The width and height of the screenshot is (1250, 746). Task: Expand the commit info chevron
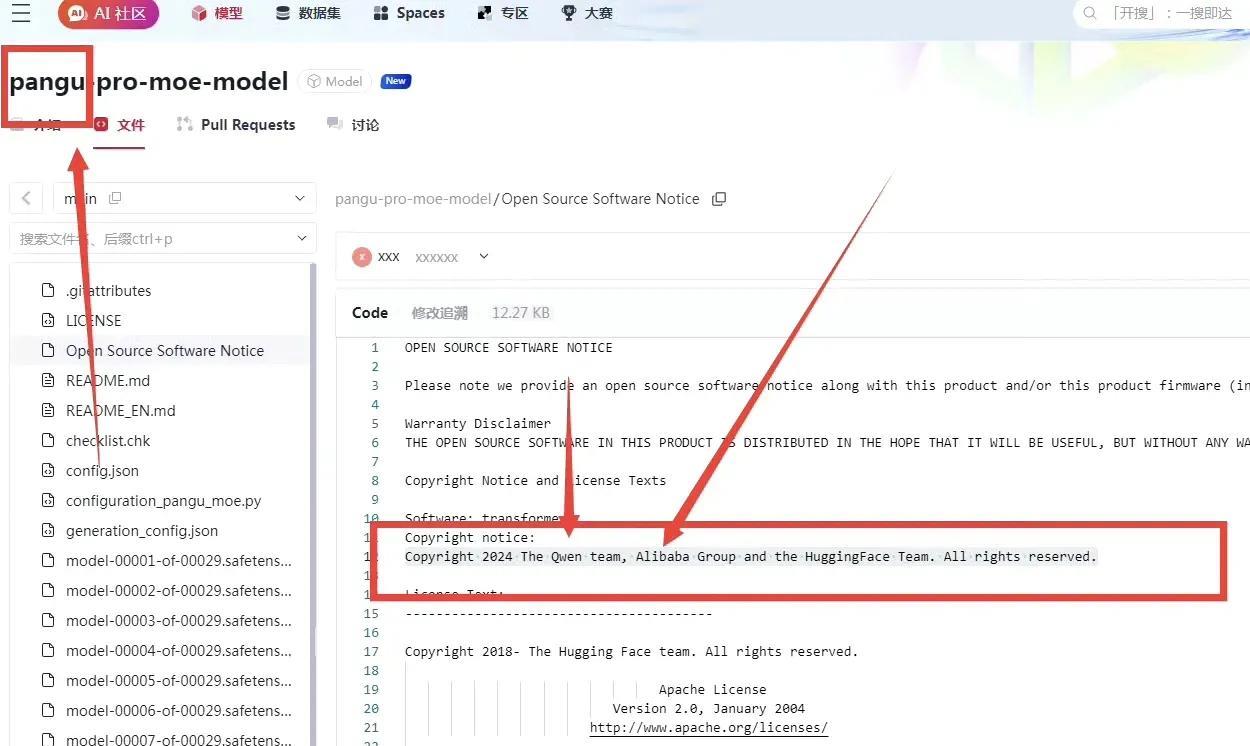[x=483, y=257]
